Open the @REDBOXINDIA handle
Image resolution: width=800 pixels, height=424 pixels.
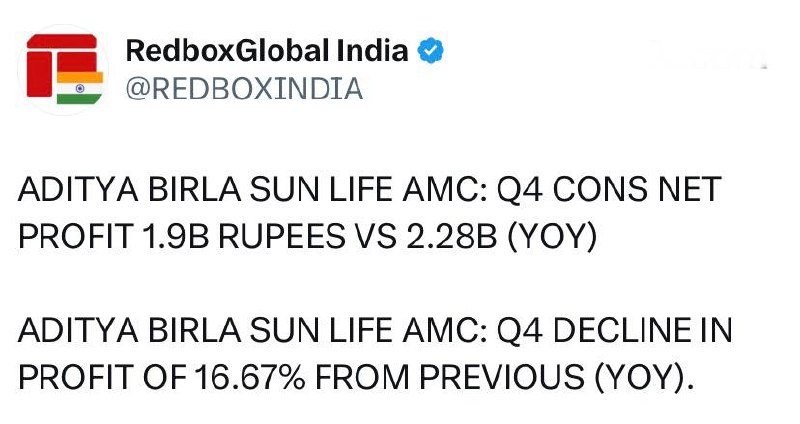click(244, 89)
